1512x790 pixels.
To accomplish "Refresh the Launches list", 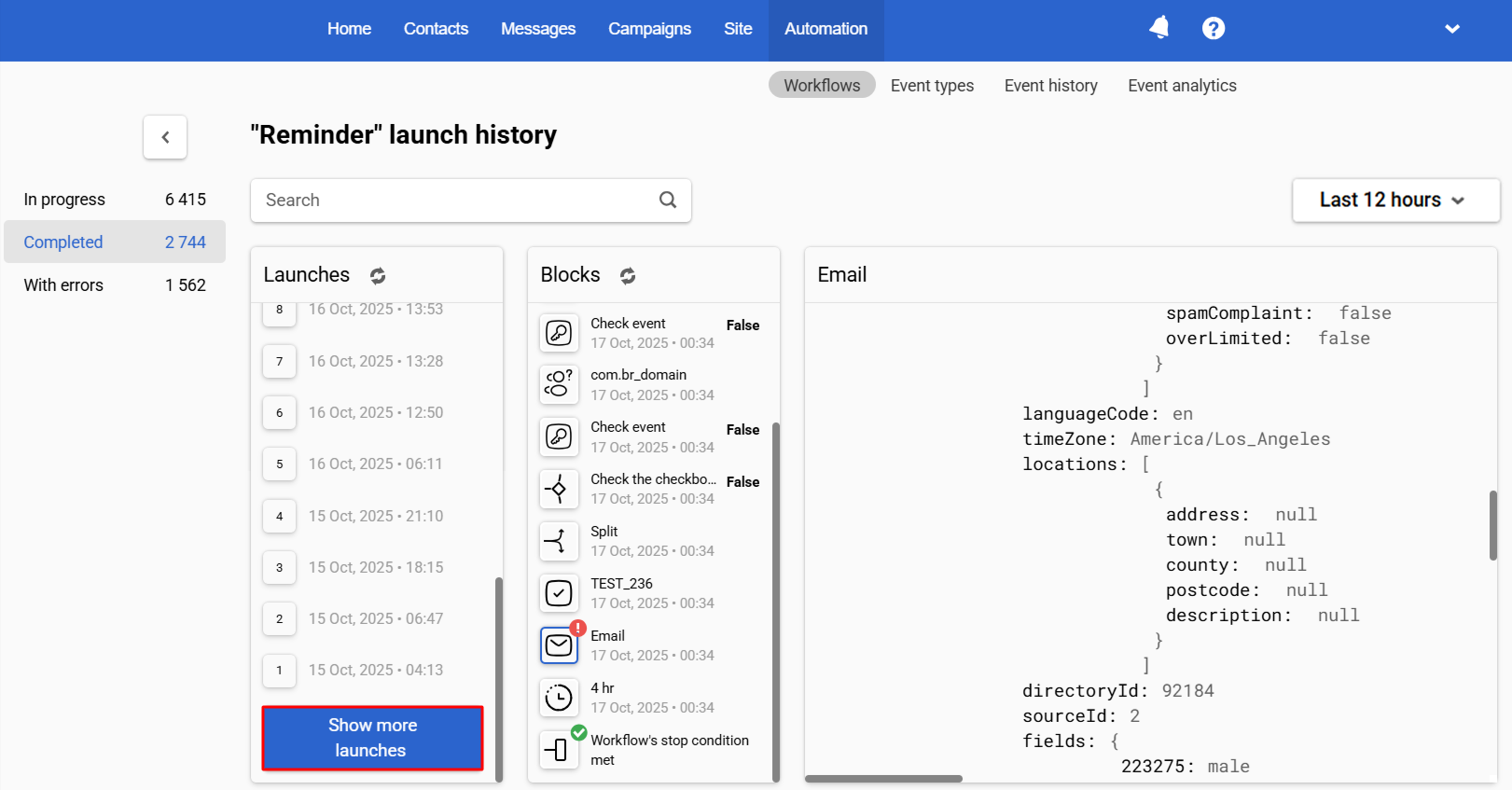I will 378,275.
